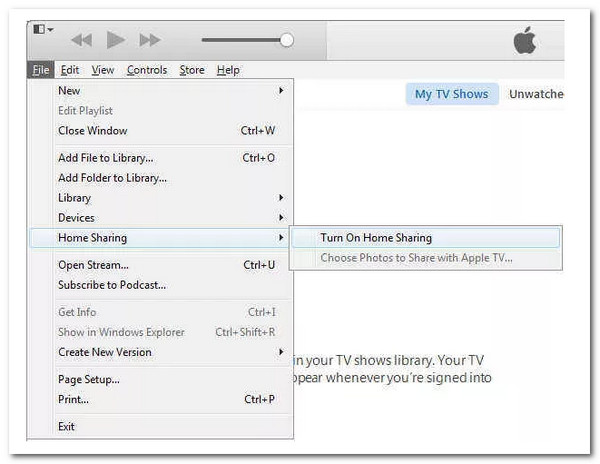Click the Ctrl+P shortcut label
Viewport: 600px width, 464px height.
click(259, 399)
